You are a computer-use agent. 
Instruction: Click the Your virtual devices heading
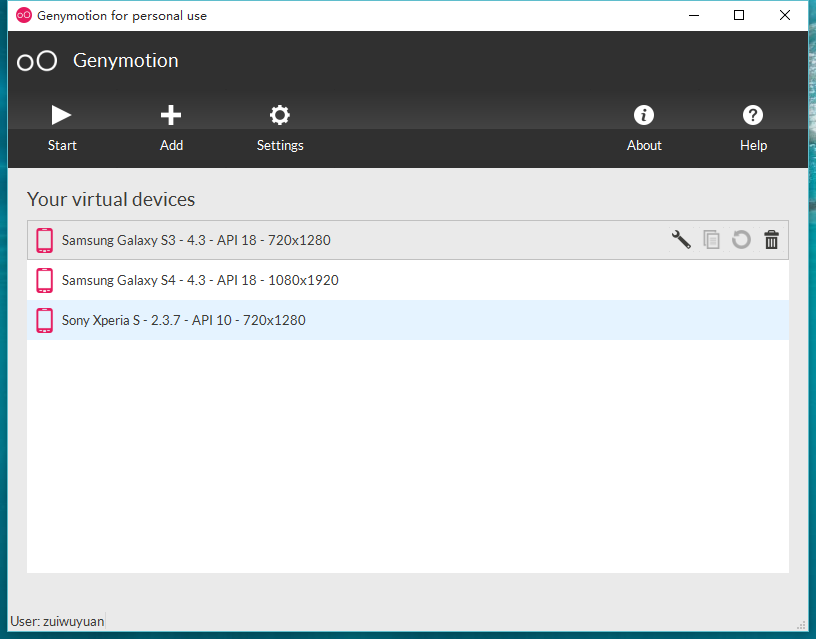click(x=111, y=199)
